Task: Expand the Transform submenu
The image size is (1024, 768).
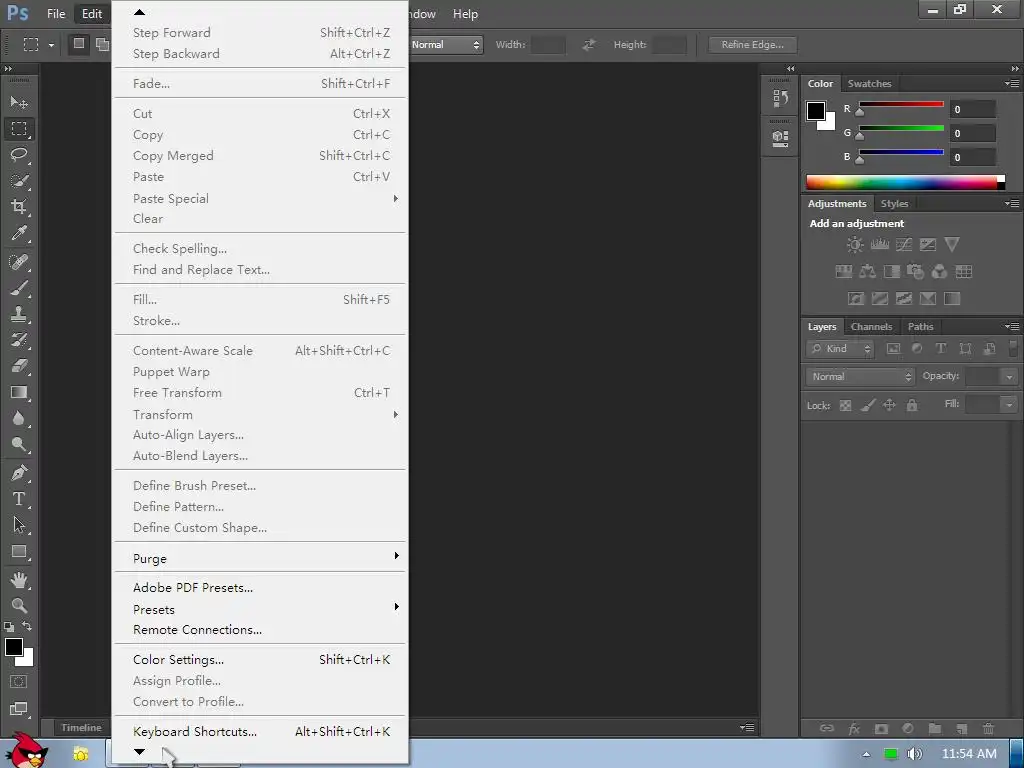Action: (x=260, y=415)
